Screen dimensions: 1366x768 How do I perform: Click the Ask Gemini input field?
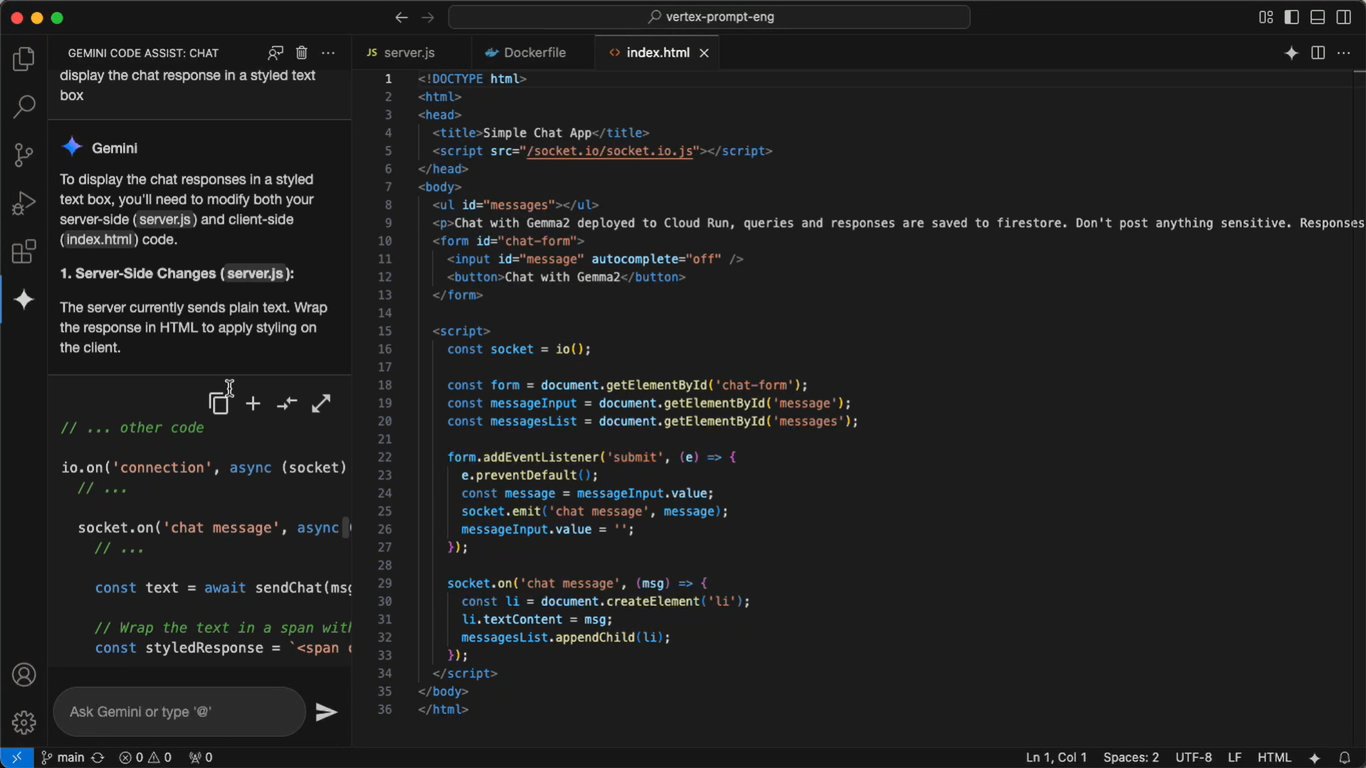click(x=179, y=711)
